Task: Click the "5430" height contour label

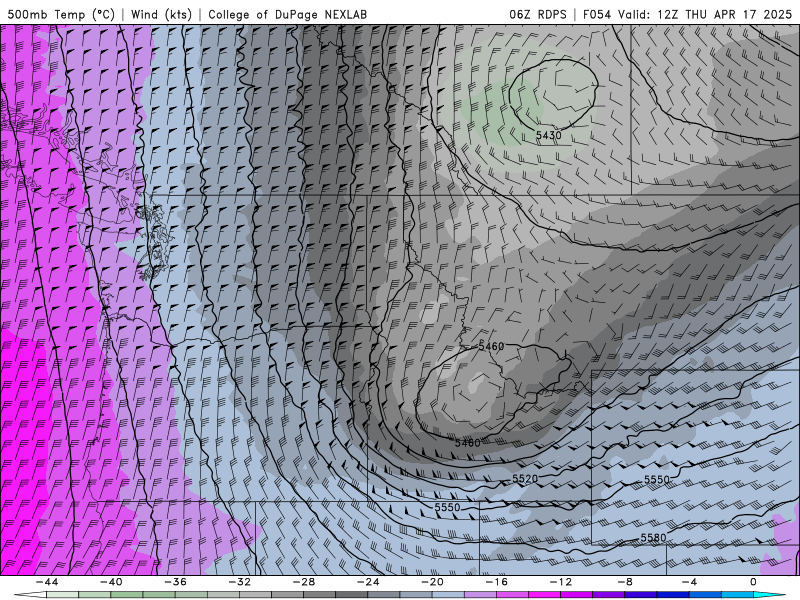Action: (x=548, y=135)
